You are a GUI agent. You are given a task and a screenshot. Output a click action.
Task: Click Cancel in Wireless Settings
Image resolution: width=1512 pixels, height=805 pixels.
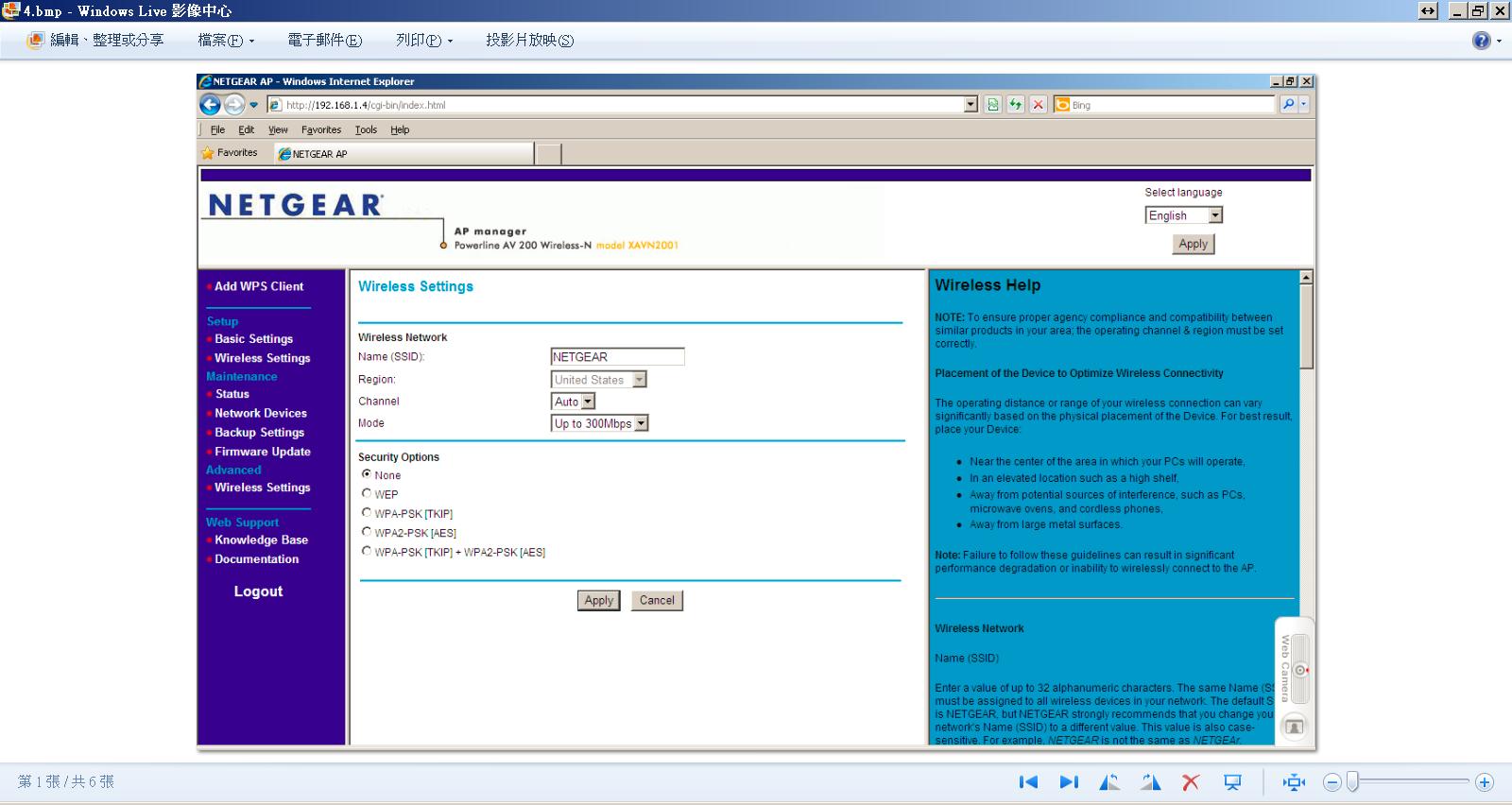[657, 600]
